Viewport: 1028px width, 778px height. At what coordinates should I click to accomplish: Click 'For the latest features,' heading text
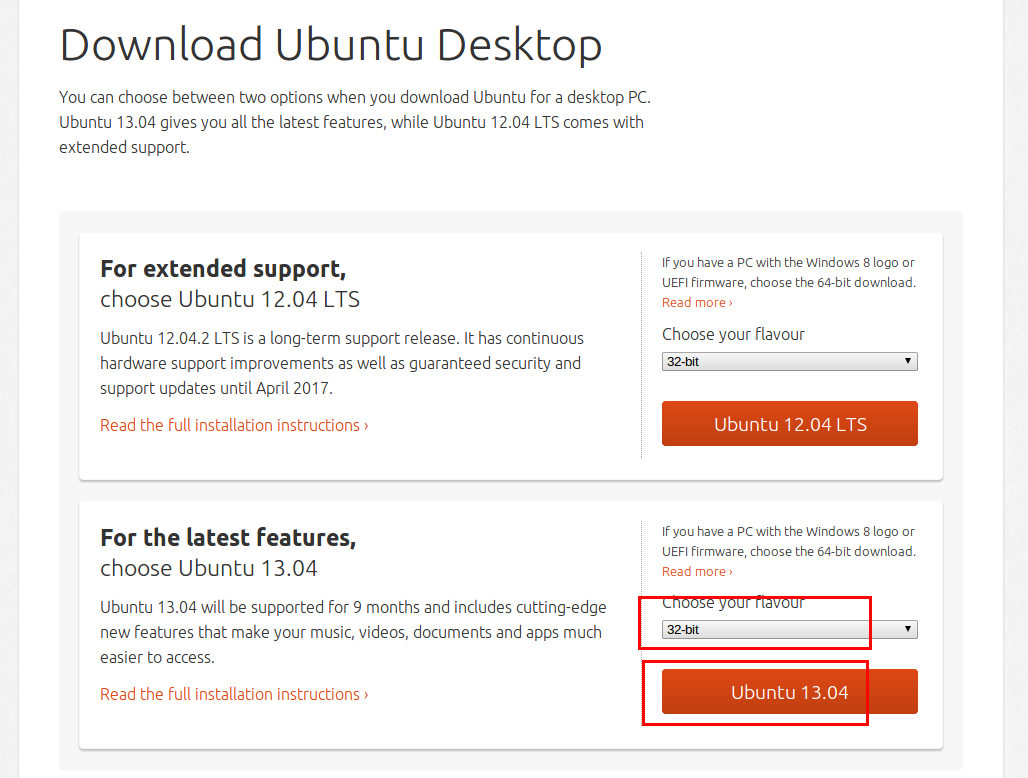tap(228, 537)
